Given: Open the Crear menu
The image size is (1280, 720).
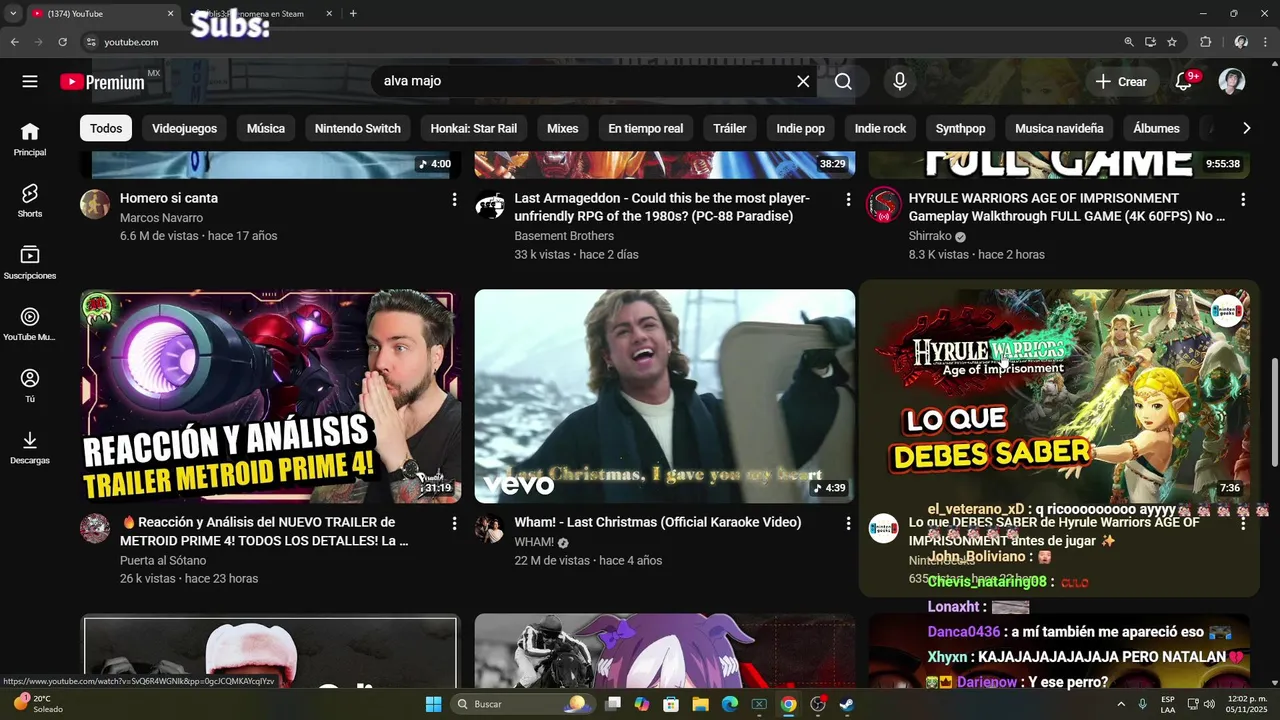Looking at the screenshot, I should 1121,82.
